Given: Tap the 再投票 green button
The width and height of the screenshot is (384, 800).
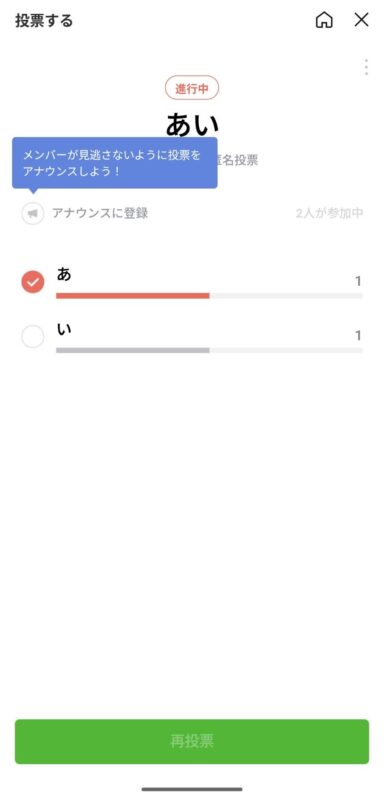Looking at the screenshot, I should (x=192, y=741).
